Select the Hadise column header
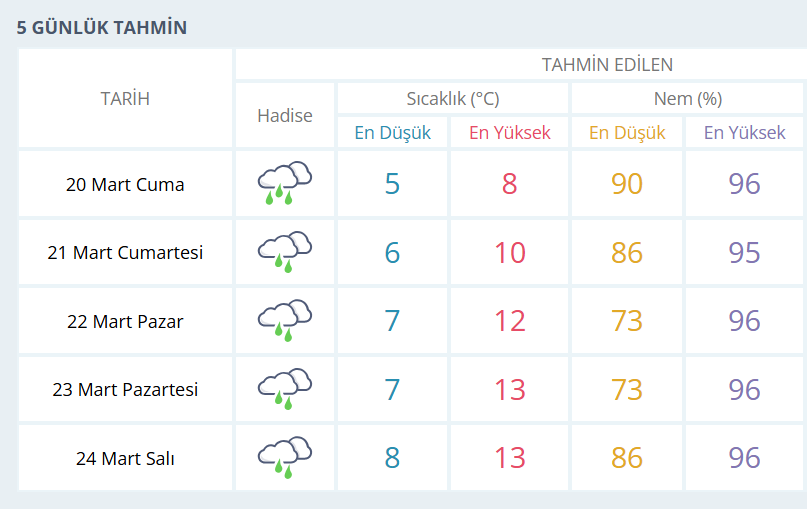 (x=284, y=115)
